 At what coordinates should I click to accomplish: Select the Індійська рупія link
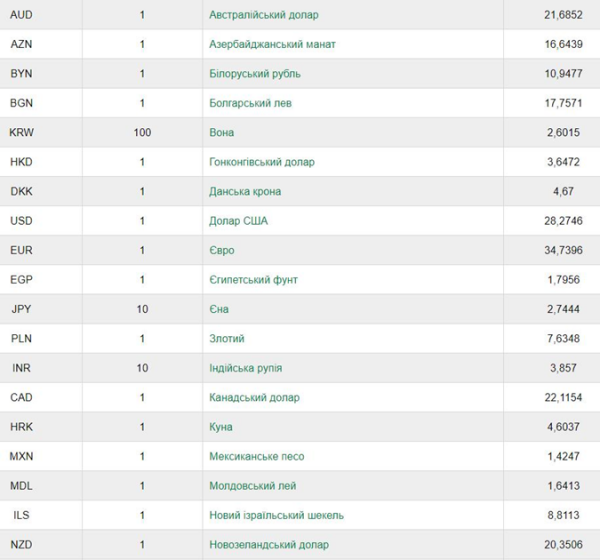(245, 368)
